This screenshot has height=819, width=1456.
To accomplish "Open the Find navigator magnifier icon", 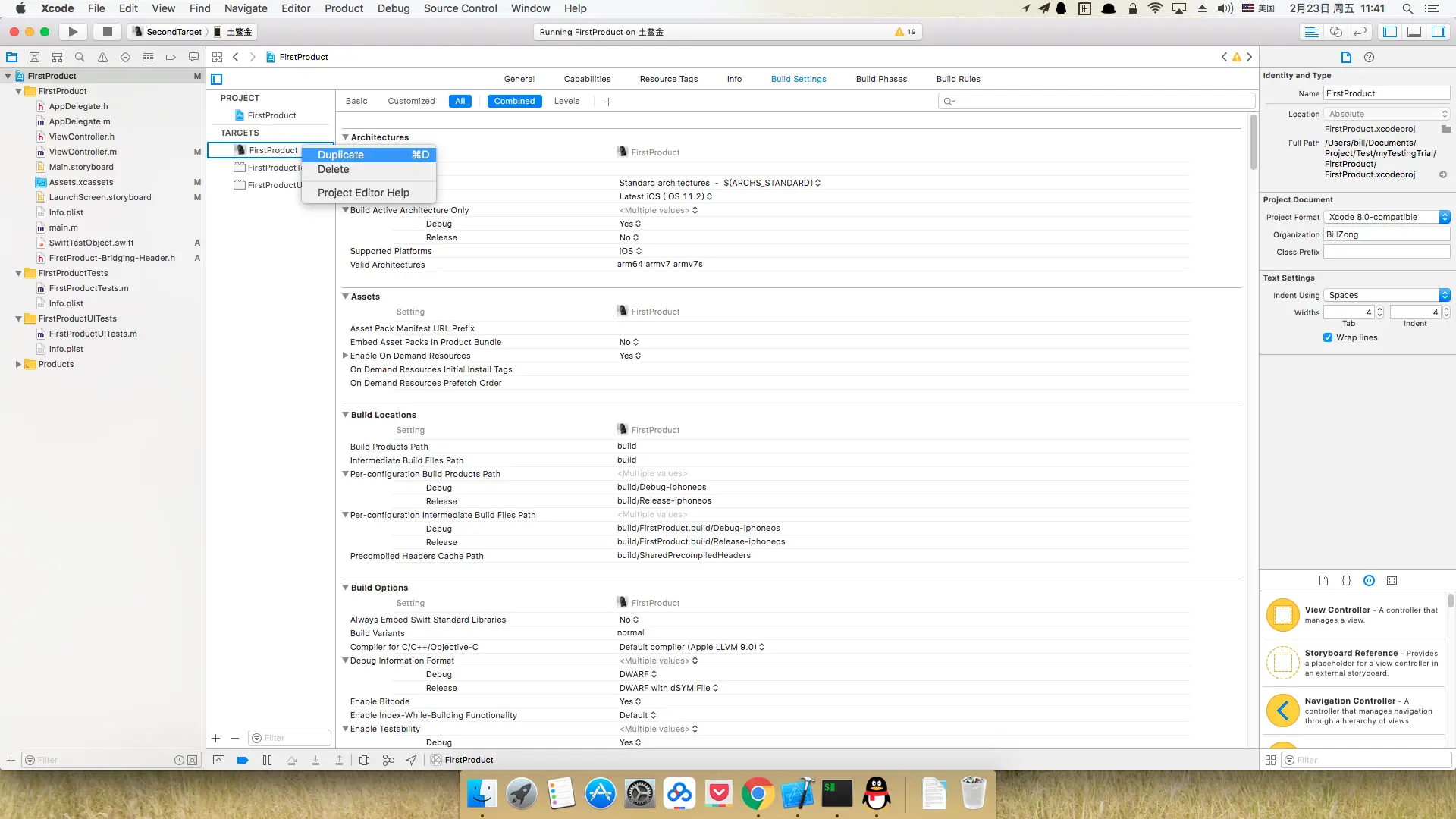I will 80,57.
